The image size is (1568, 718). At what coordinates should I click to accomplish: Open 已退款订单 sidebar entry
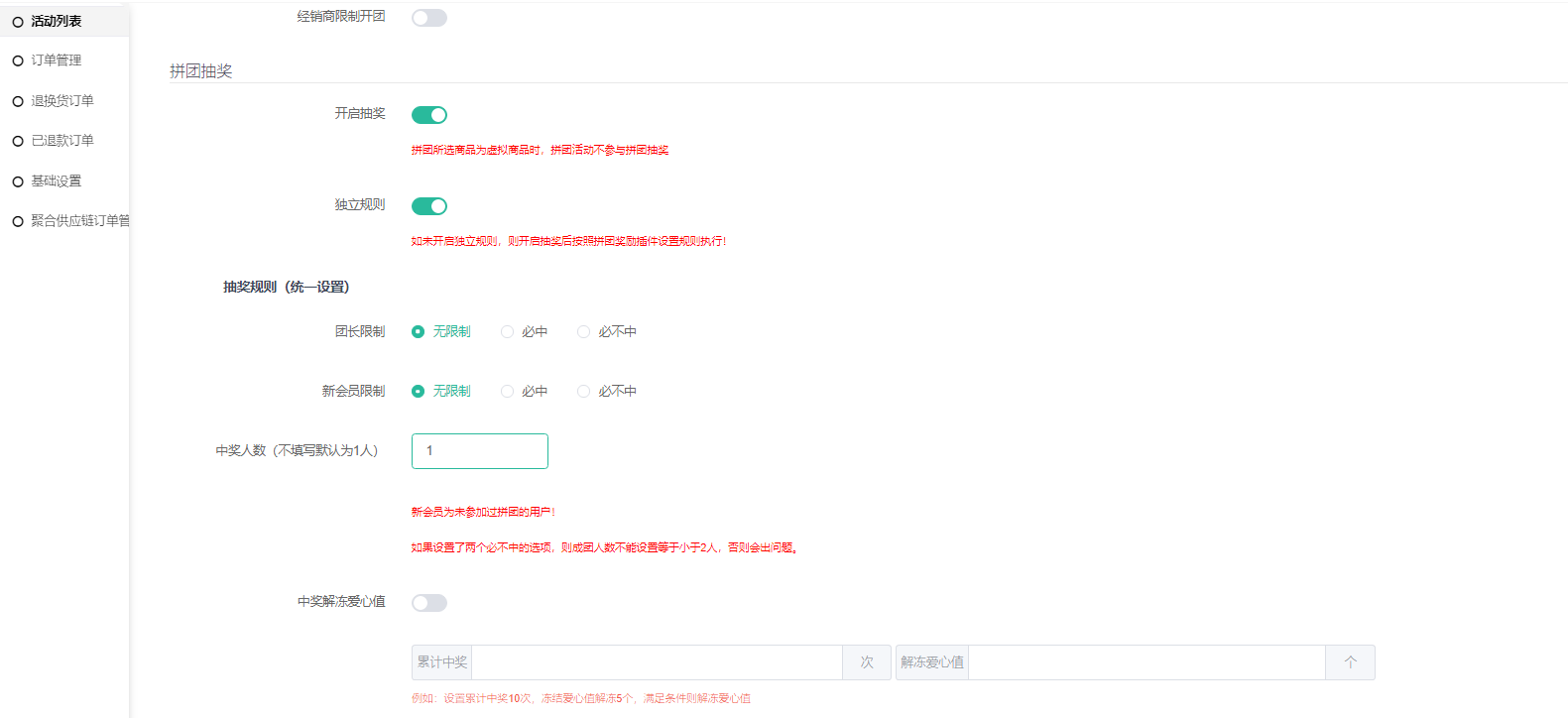coord(62,141)
